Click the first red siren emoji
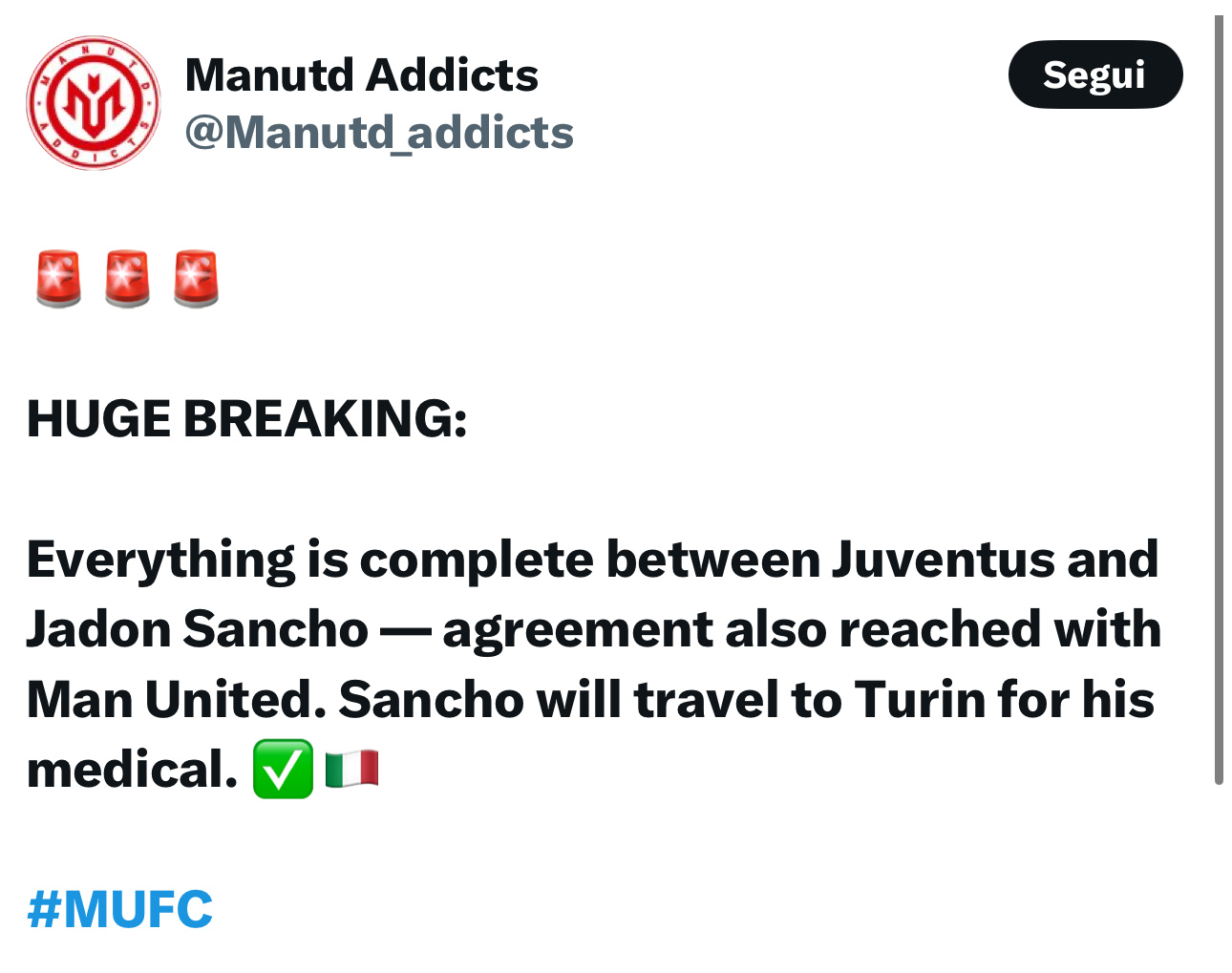This screenshot has width=1232, height=973. 58,279
